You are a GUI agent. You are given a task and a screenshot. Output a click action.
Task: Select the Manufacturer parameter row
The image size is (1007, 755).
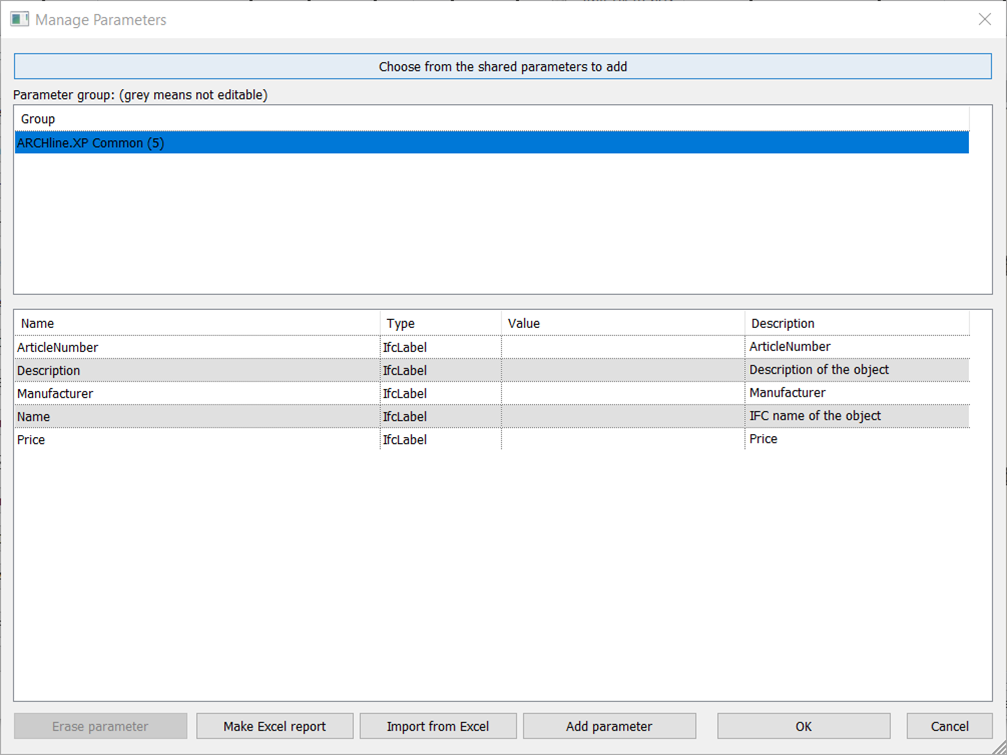click(x=55, y=393)
